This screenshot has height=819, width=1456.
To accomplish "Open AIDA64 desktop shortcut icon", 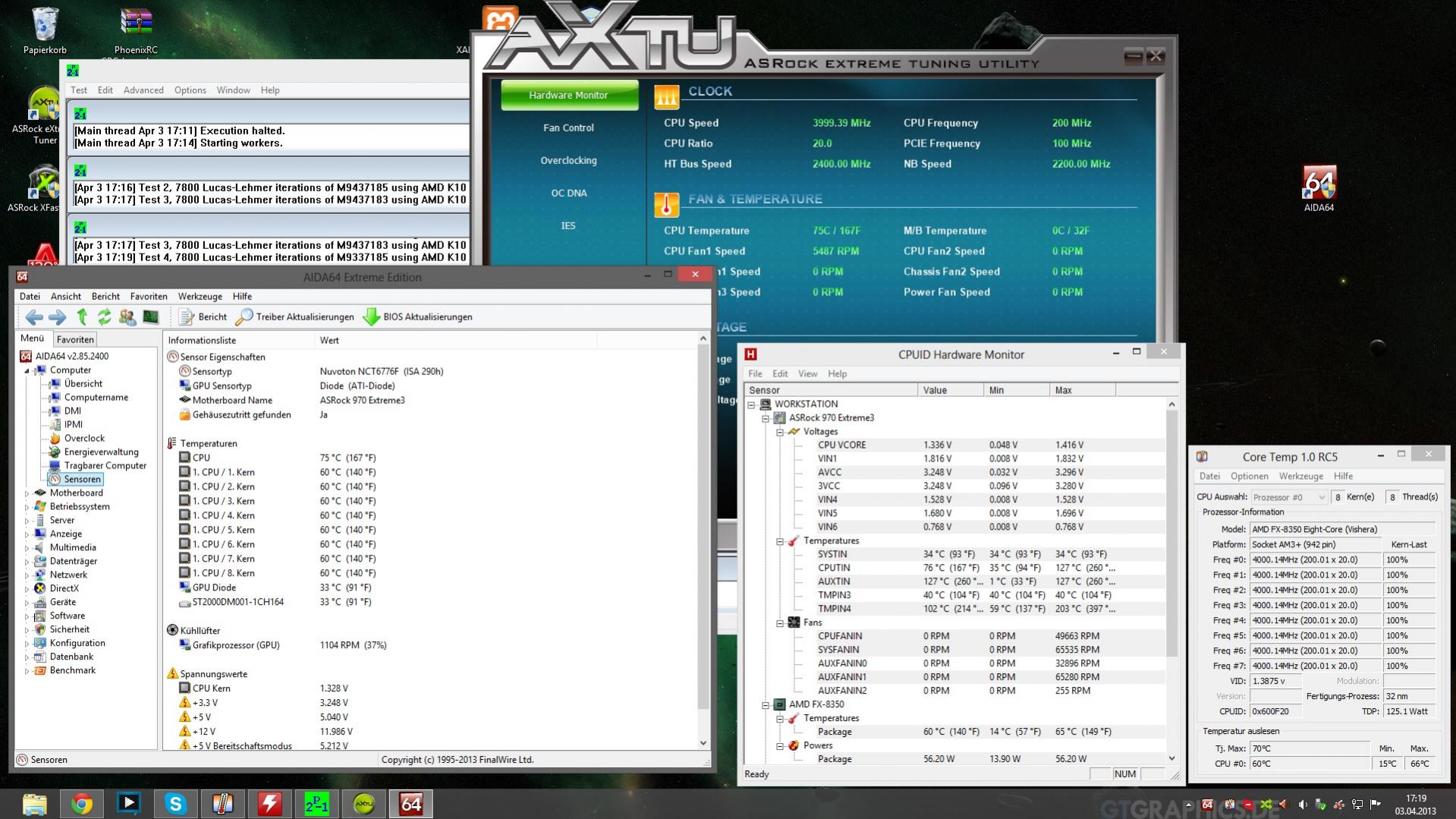I will click(x=1319, y=188).
